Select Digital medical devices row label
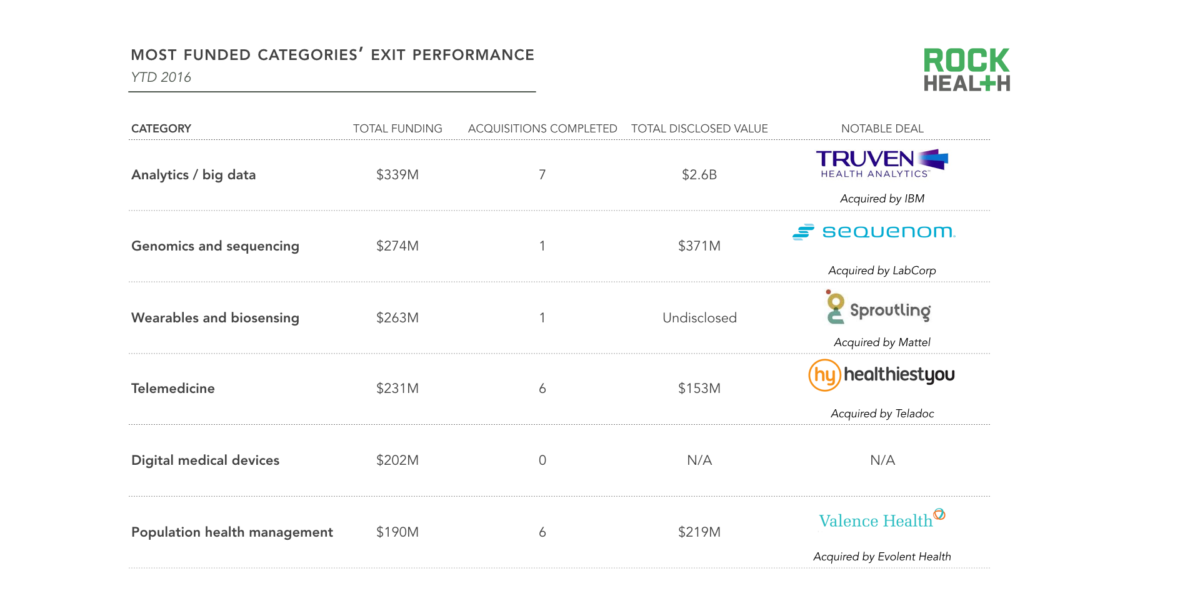Screen dimensions: 1200x606 [x=205, y=461]
